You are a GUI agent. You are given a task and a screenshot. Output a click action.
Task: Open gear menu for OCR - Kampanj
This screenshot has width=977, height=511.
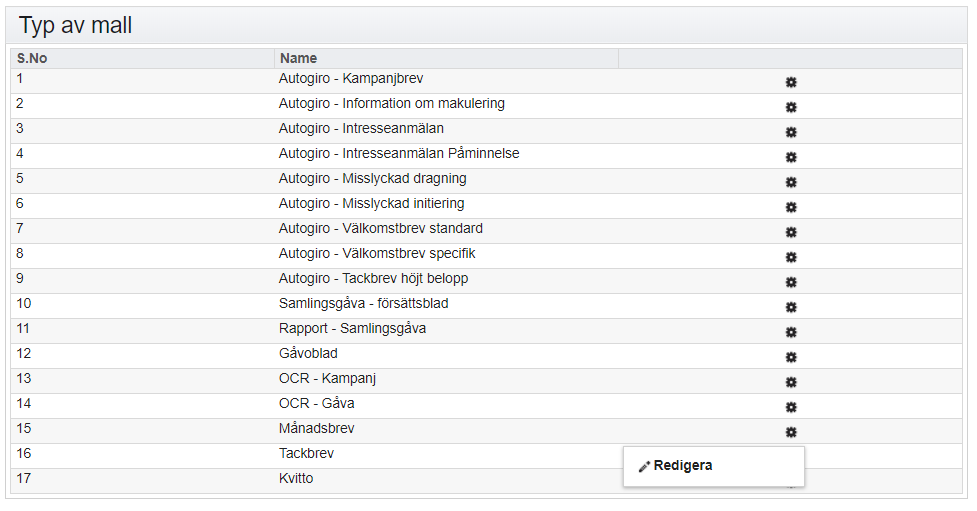pyautogui.click(x=791, y=382)
